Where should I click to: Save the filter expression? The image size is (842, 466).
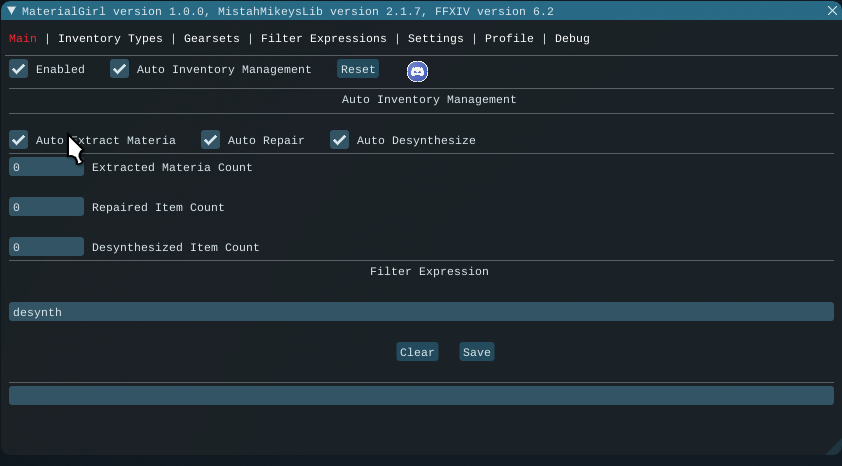click(477, 352)
